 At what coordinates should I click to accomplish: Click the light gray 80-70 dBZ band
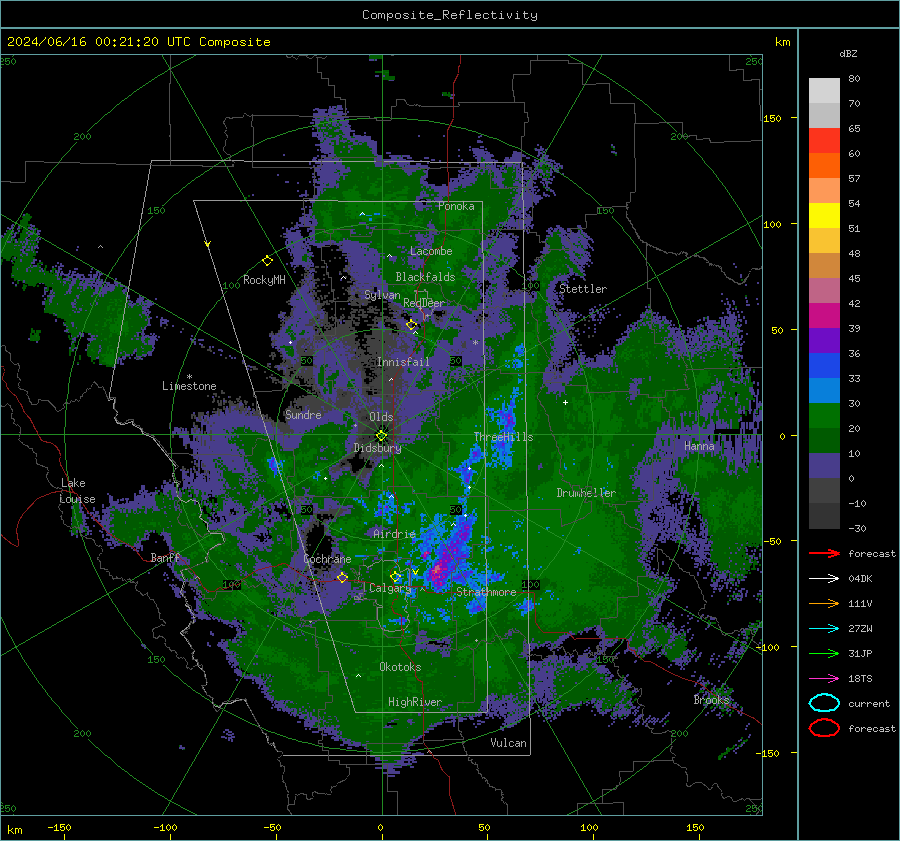click(x=824, y=91)
